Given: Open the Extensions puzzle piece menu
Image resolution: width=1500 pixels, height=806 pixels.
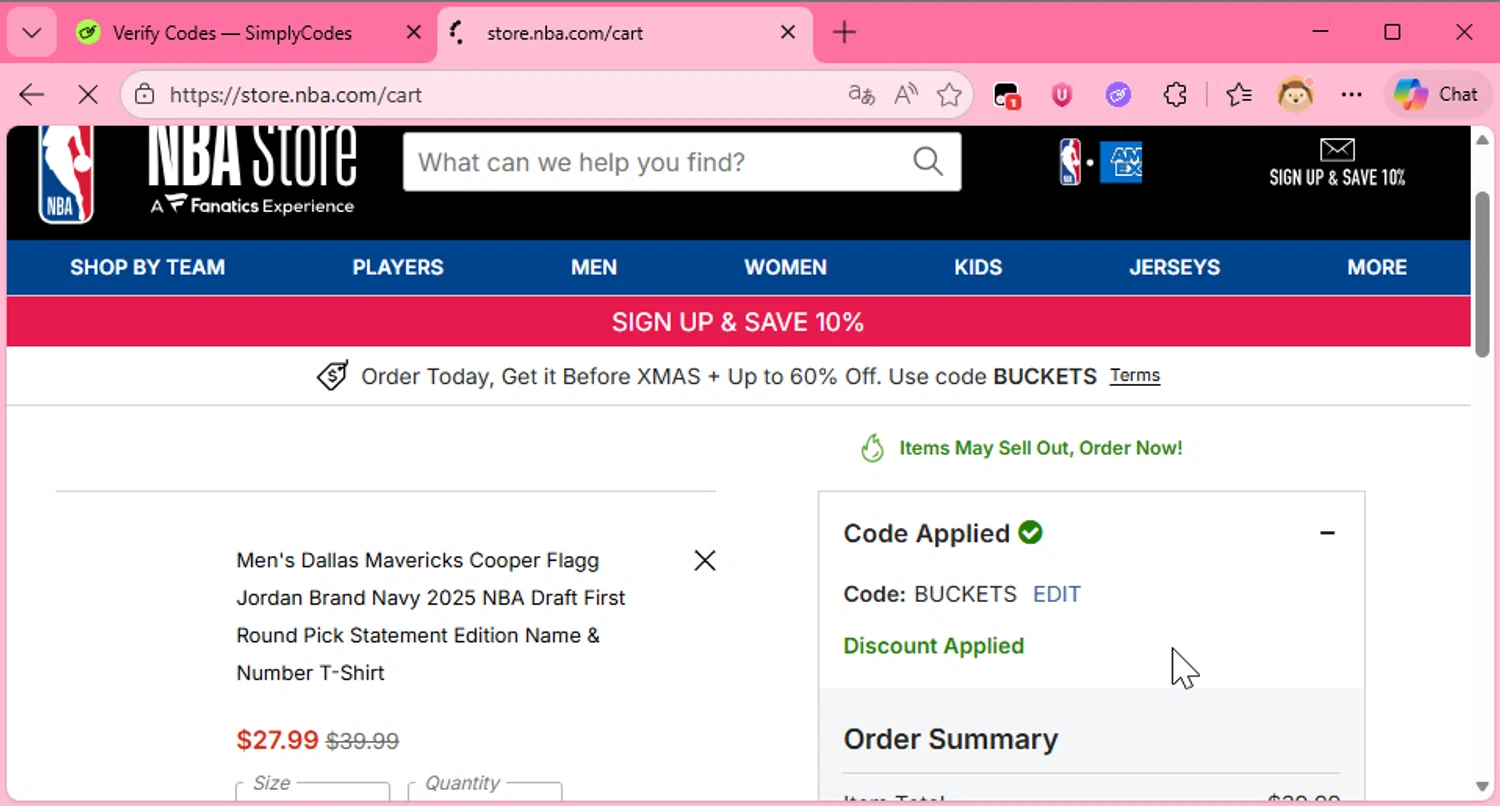Looking at the screenshot, I should tap(1175, 95).
